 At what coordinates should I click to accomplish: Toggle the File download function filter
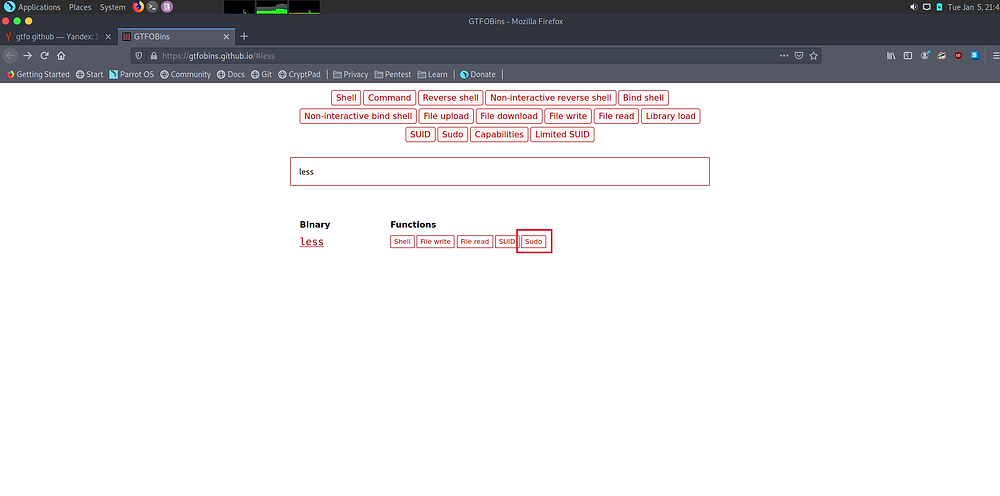pyautogui.click(x=509, y=116)
